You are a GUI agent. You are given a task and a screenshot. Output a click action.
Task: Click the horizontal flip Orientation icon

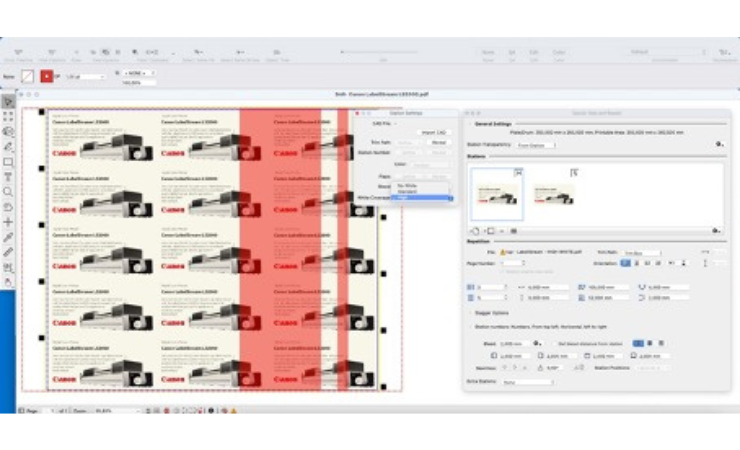pos(672,263)
